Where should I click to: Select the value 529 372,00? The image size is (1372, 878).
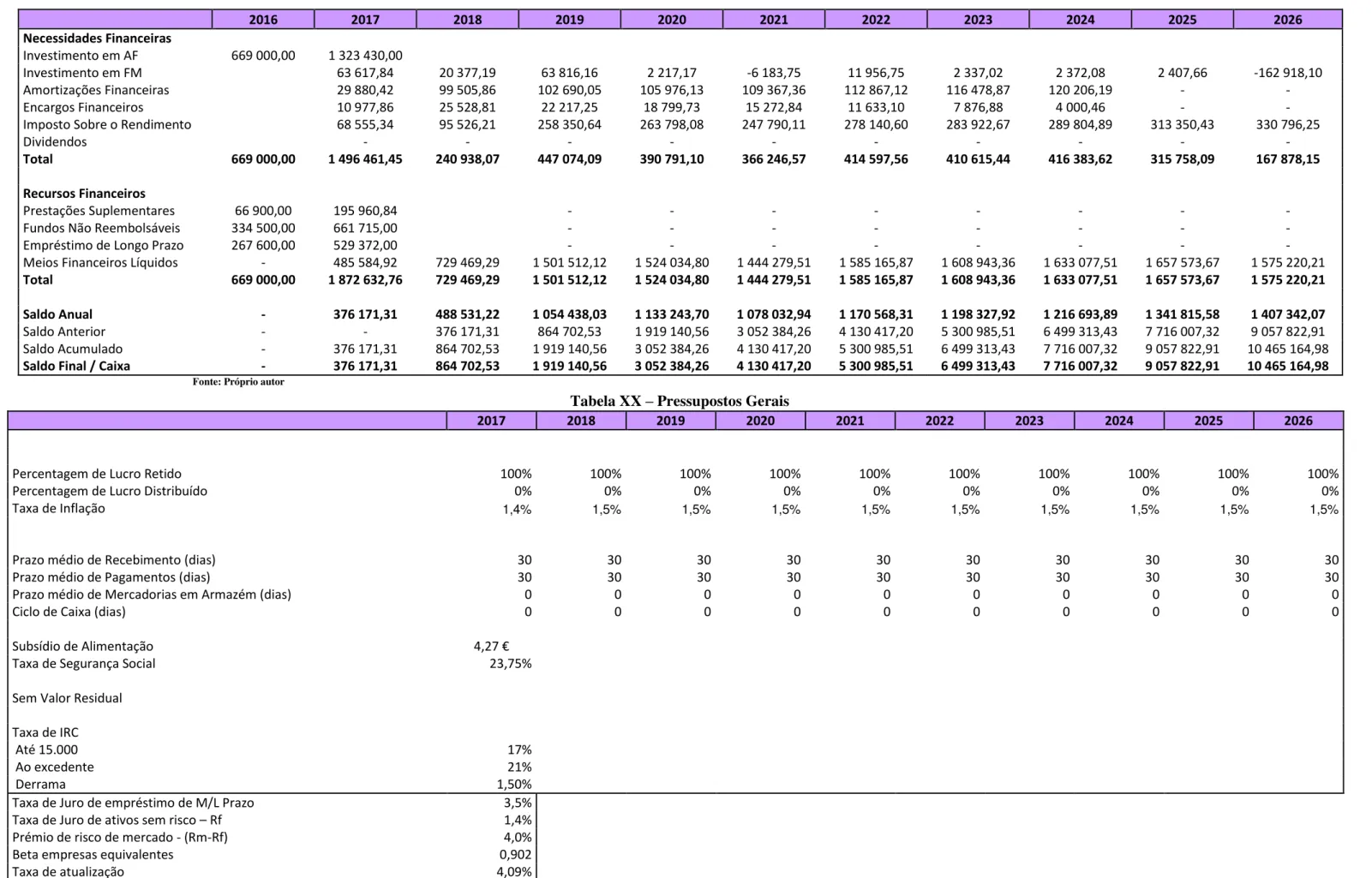point(365,245)
